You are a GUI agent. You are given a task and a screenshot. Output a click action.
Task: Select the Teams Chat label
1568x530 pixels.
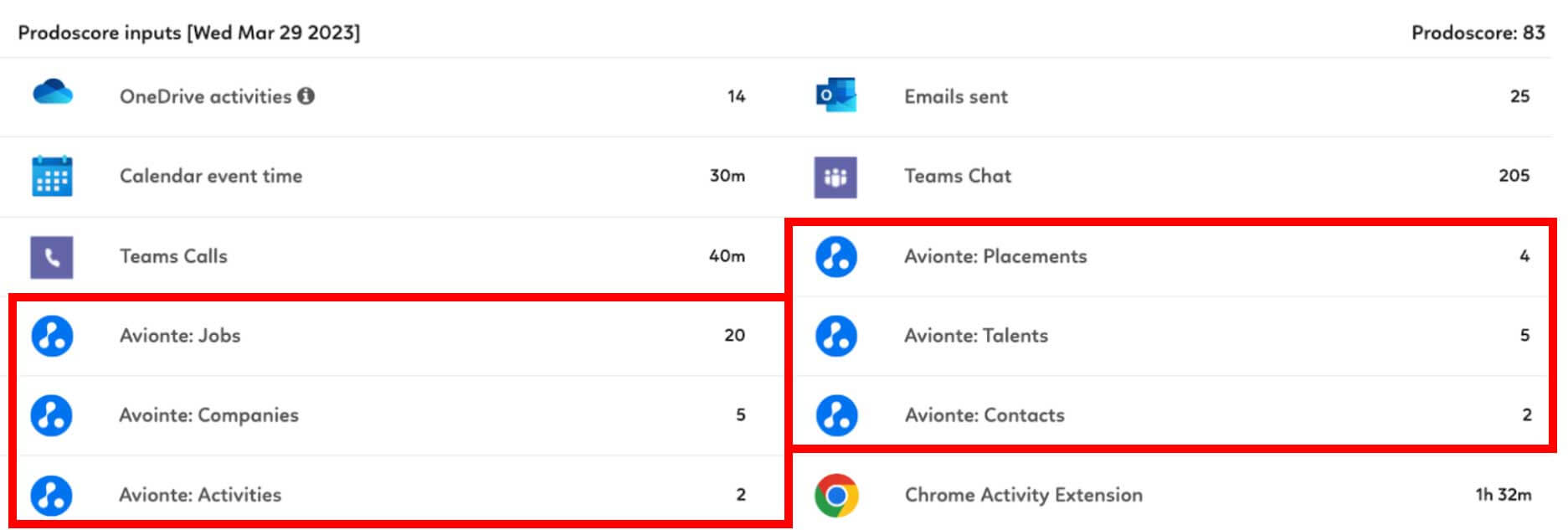[x=958, y=176]
